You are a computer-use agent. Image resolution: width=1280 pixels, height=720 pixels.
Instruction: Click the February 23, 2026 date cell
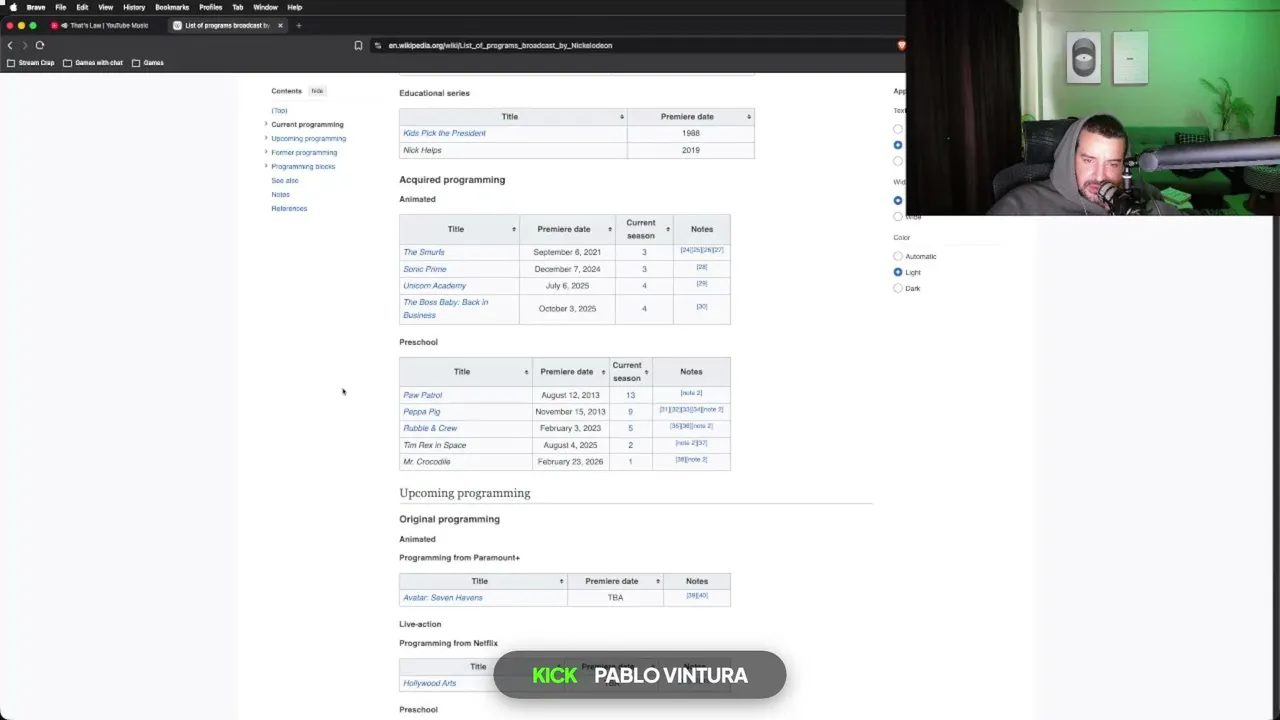570,462
